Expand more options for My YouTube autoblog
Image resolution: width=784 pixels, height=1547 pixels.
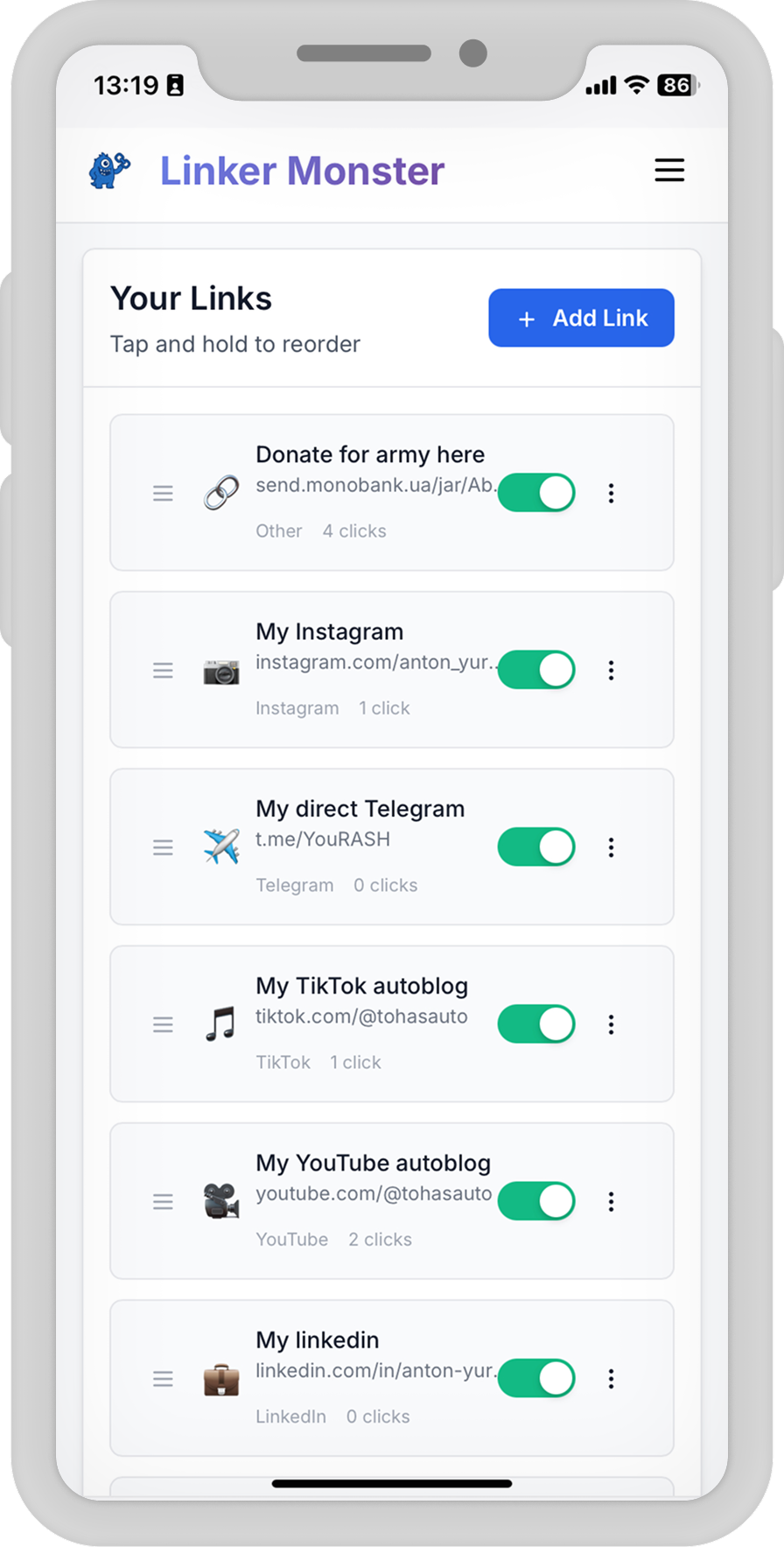pos(611,1201)
